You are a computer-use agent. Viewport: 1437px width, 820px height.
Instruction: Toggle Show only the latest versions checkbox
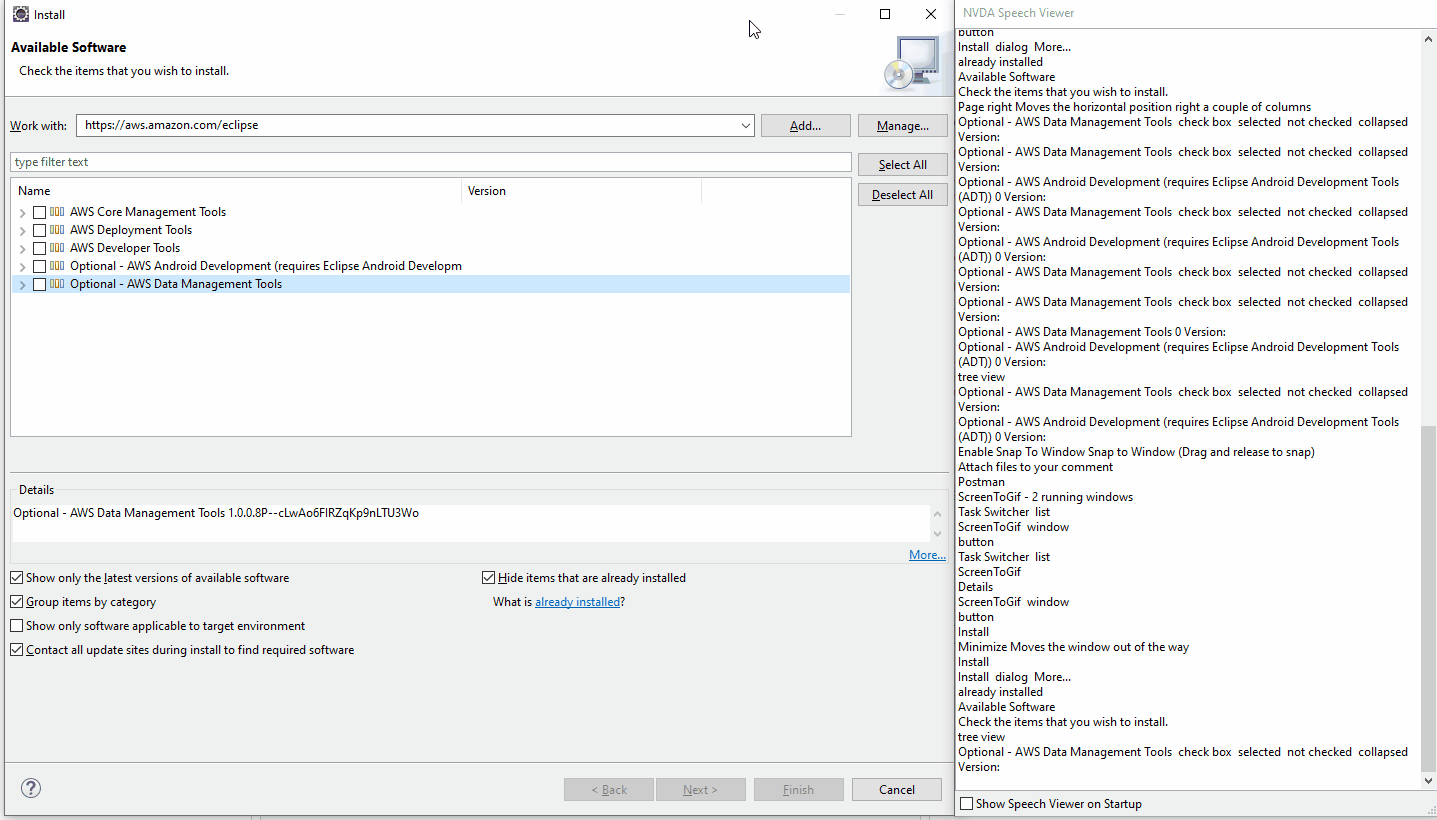17,578
